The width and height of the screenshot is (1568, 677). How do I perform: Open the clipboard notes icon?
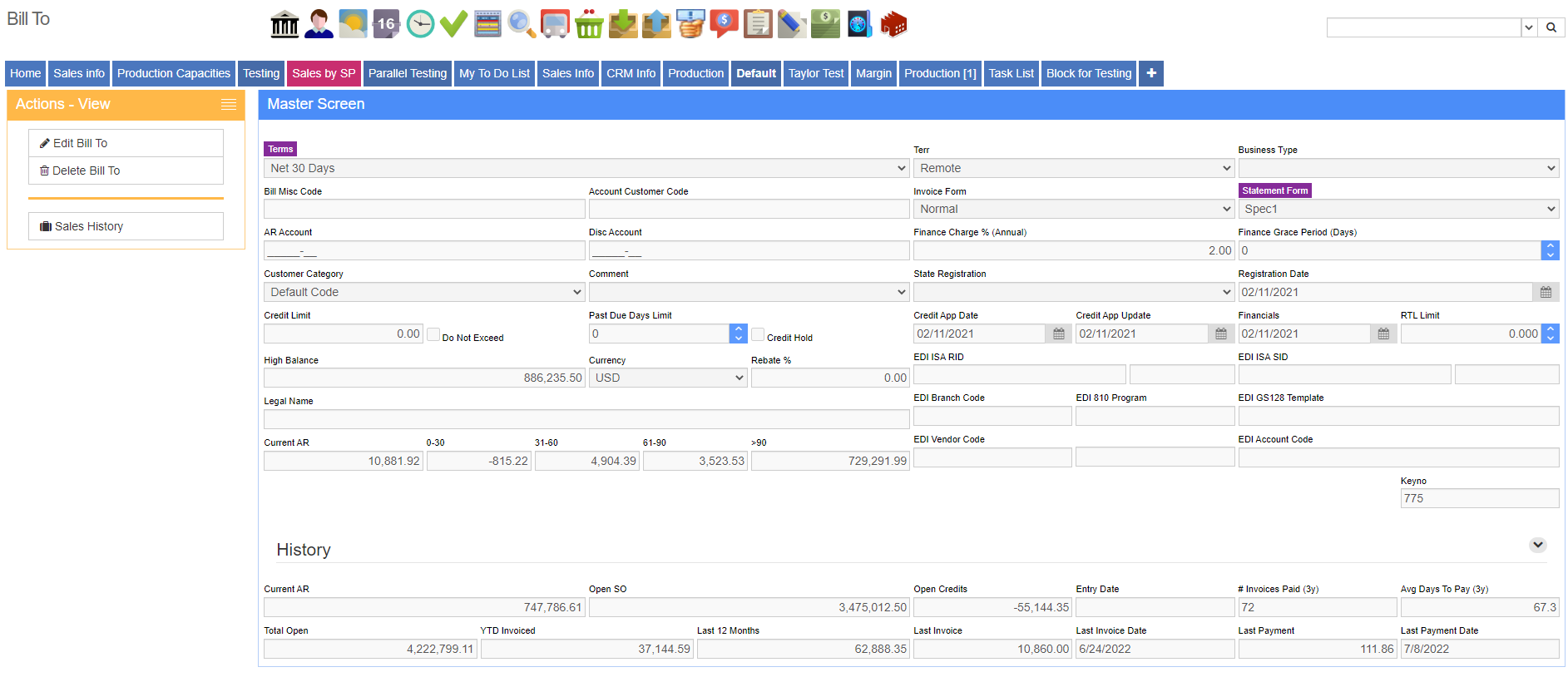coord(758,24)
